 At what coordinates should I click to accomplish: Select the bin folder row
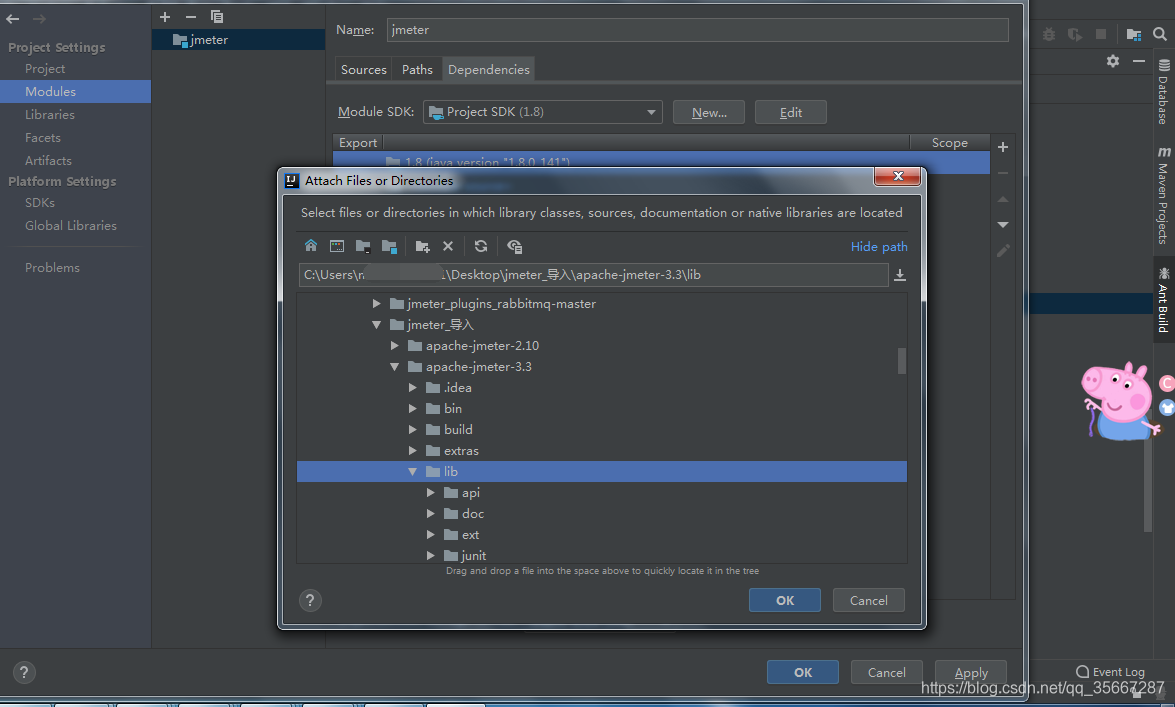602,409
